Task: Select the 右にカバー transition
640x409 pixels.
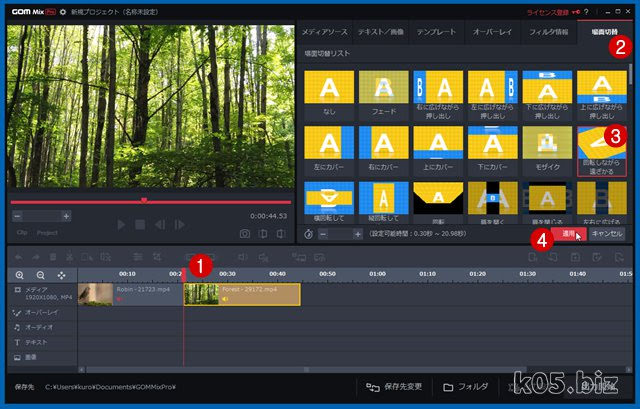Action: tap(384, 142)
